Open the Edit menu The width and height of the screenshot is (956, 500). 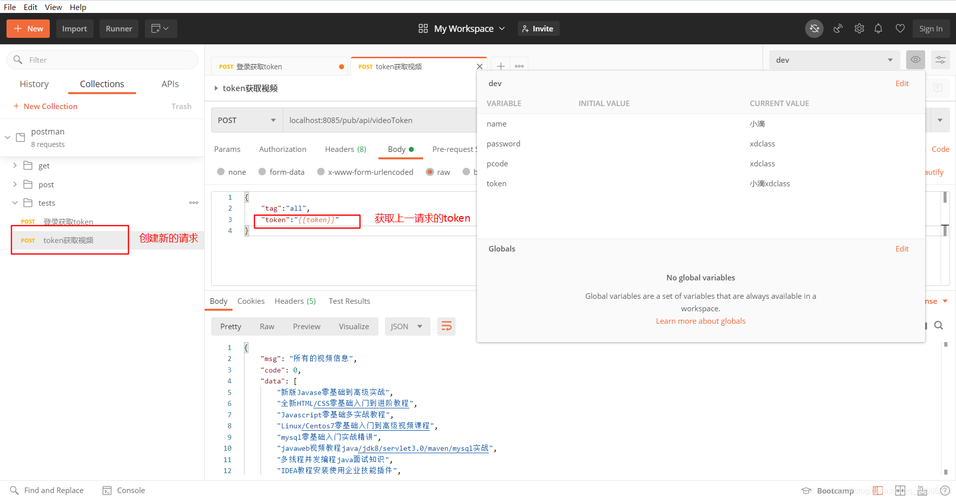click(30, 7)
